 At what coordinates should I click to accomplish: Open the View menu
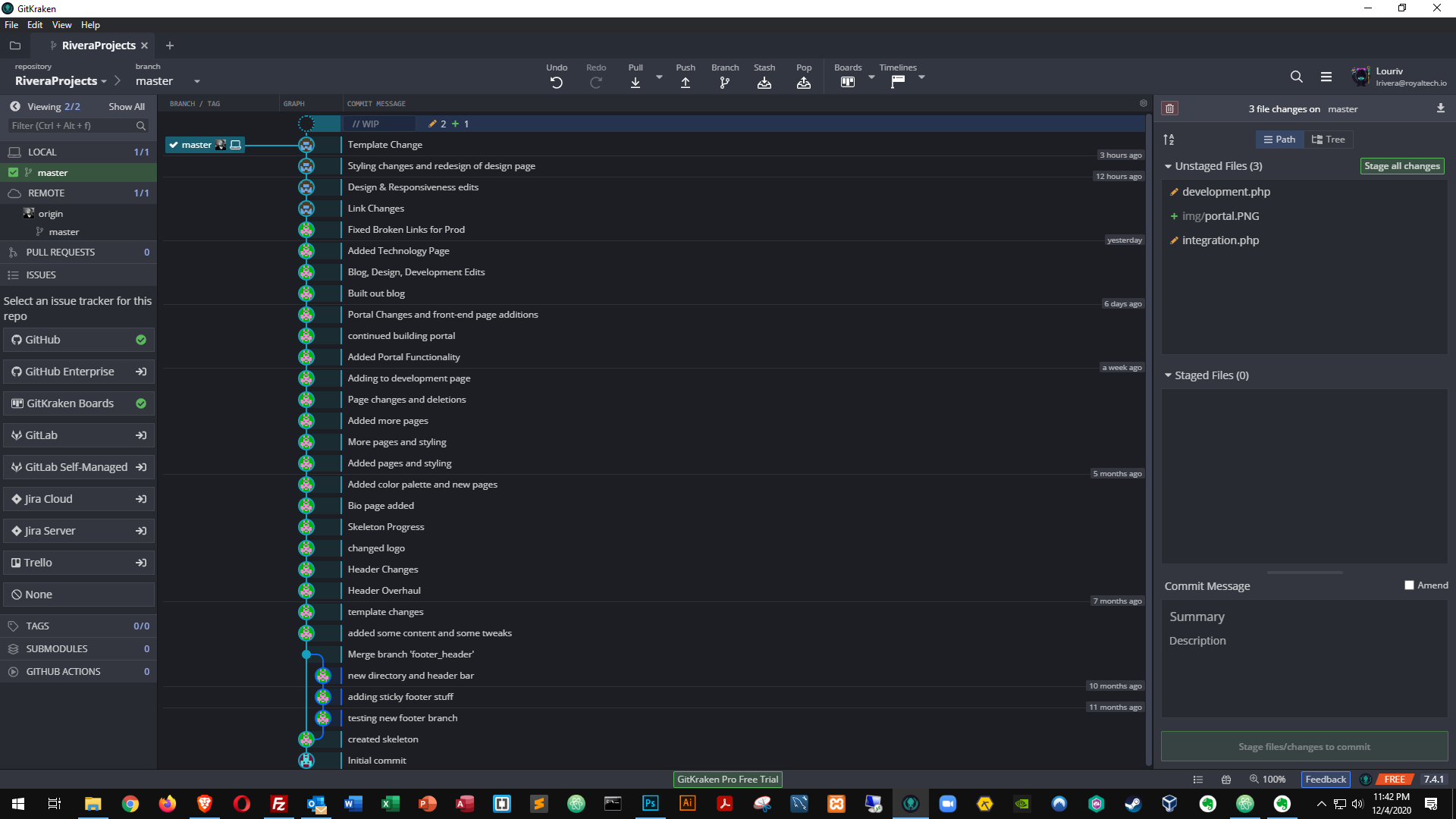coord(61,24)
